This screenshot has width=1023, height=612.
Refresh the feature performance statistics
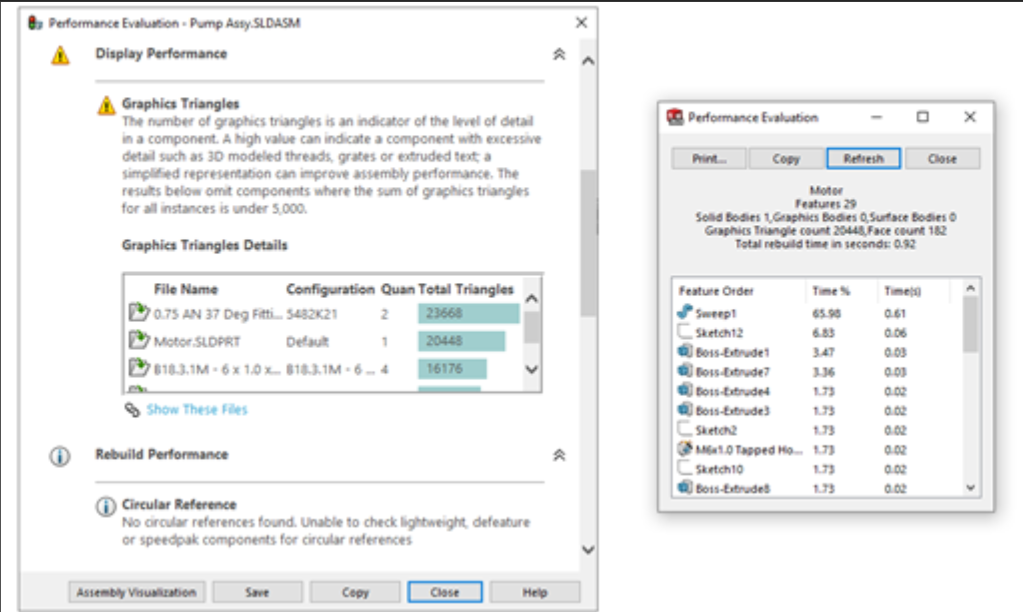point(864,159)
